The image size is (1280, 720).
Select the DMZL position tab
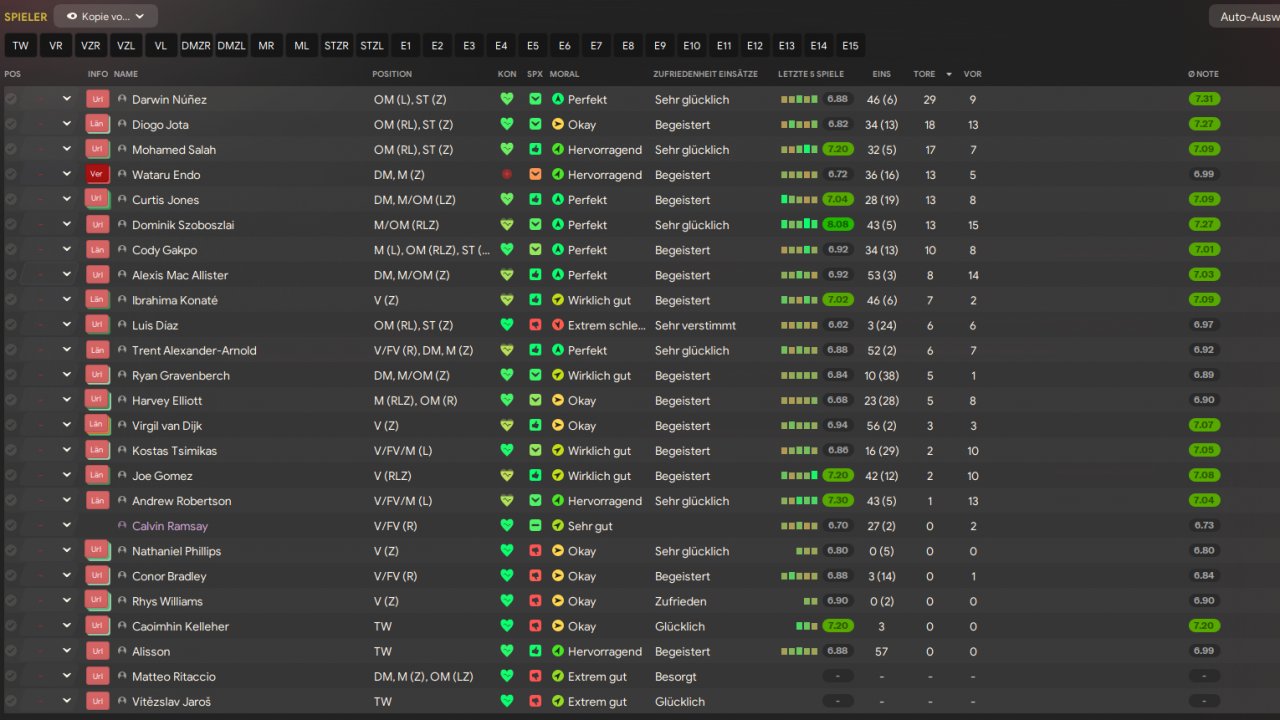tap(231, 46)
